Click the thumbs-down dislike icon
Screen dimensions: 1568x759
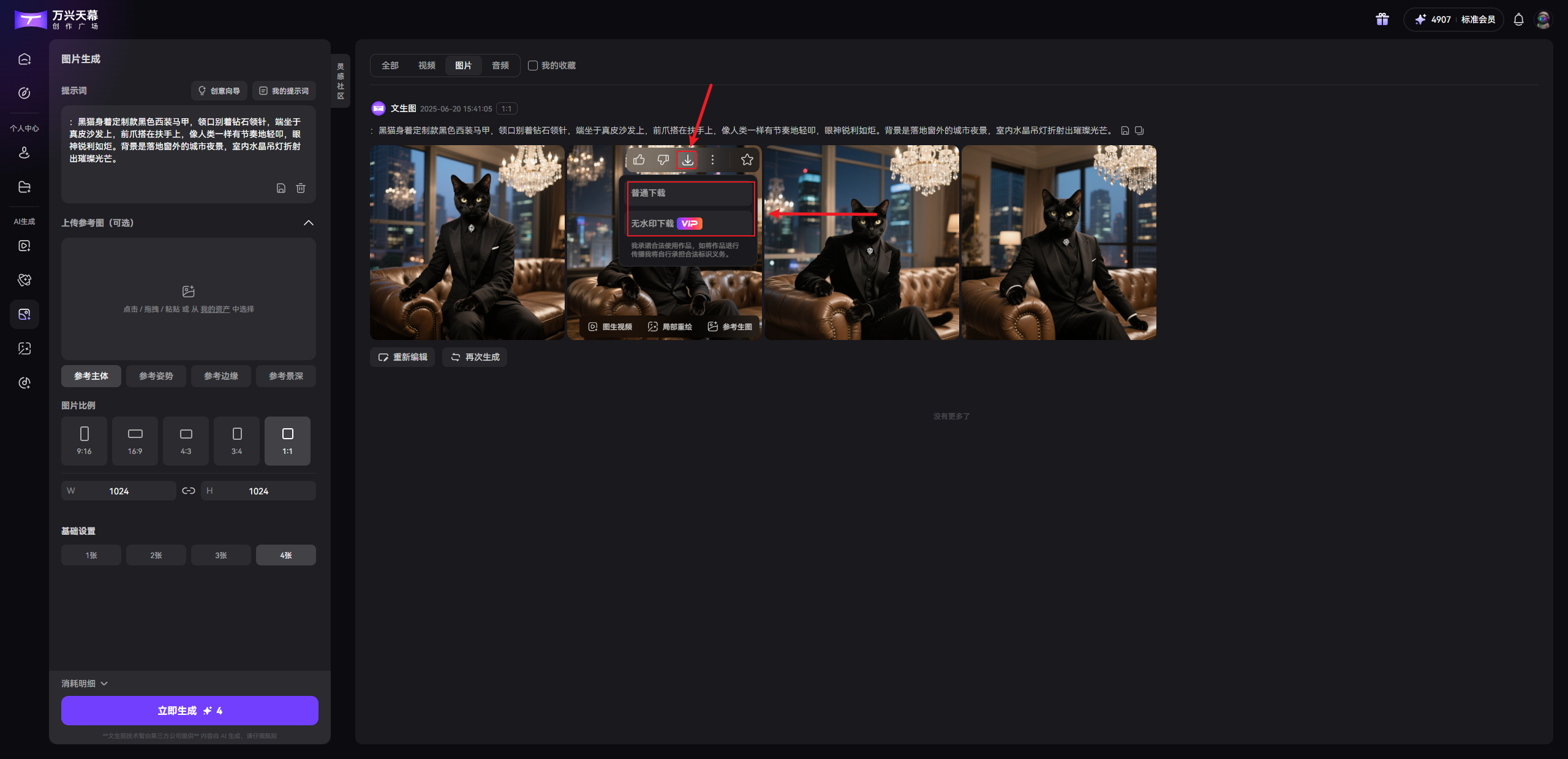pyautogui.click(x=663, y=160)
